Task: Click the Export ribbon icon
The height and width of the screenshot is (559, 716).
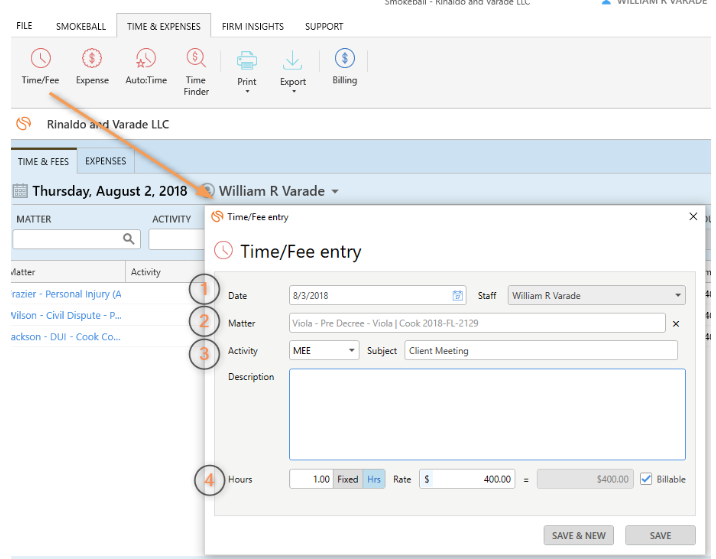Action: point(293,60)
